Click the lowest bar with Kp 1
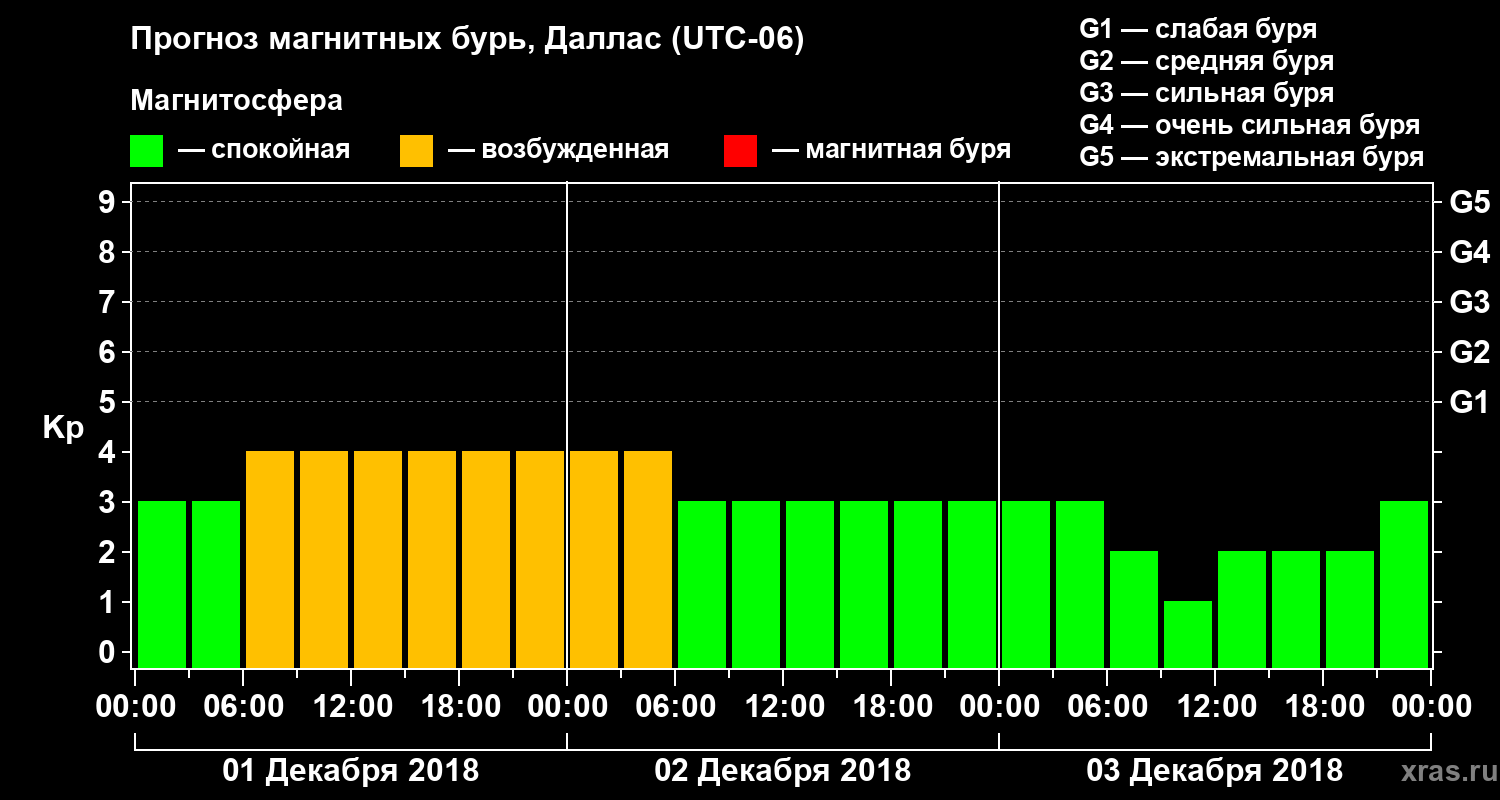The height and width of the screenshot is (800, 1500). pyautogui.click(x=1188, y=634)
